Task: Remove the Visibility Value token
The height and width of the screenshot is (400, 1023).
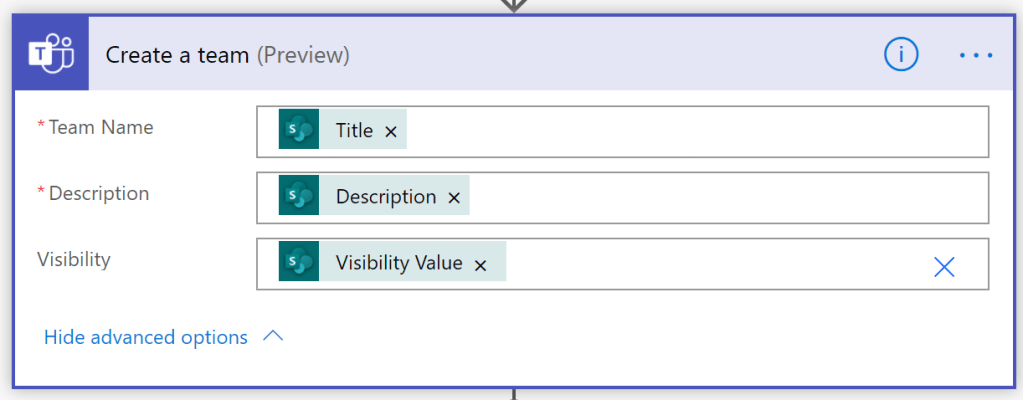Action: 480,265
